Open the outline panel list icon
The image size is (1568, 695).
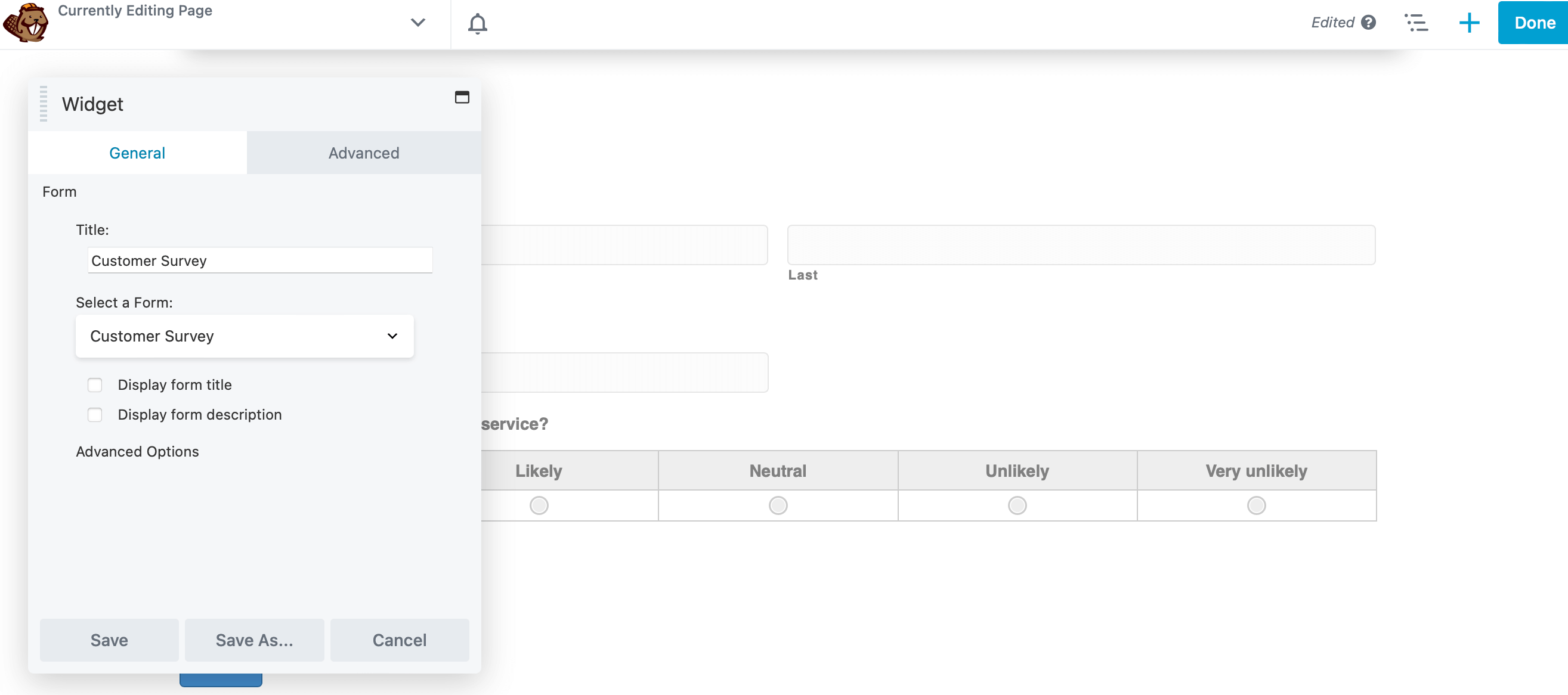click(1416, 23)
